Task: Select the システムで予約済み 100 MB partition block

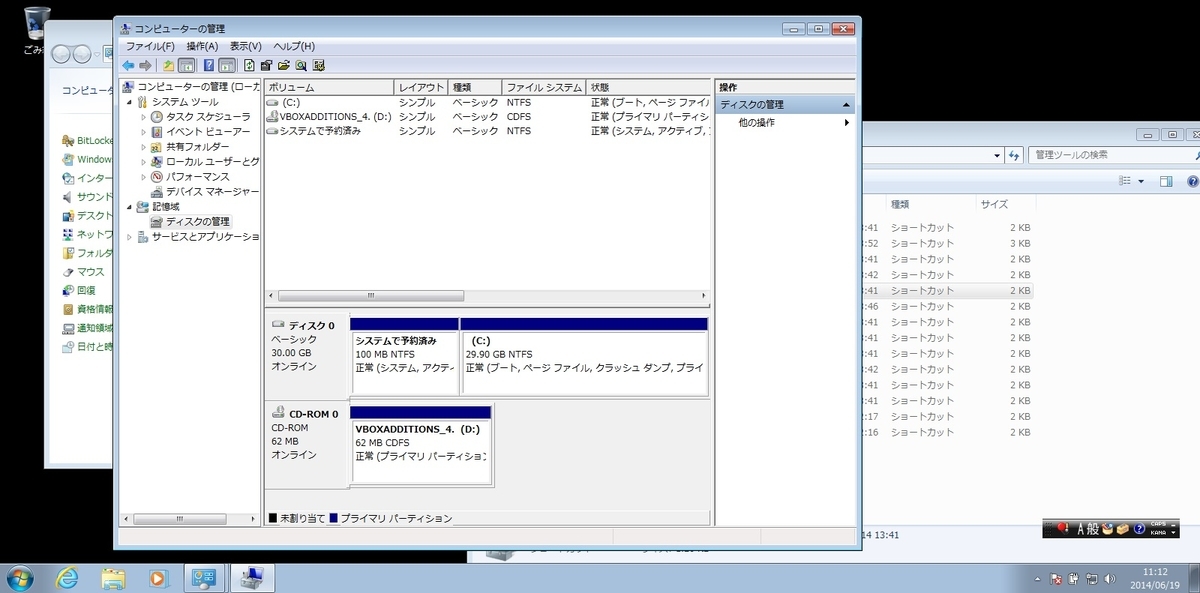Action: click(x=405, y=356)
